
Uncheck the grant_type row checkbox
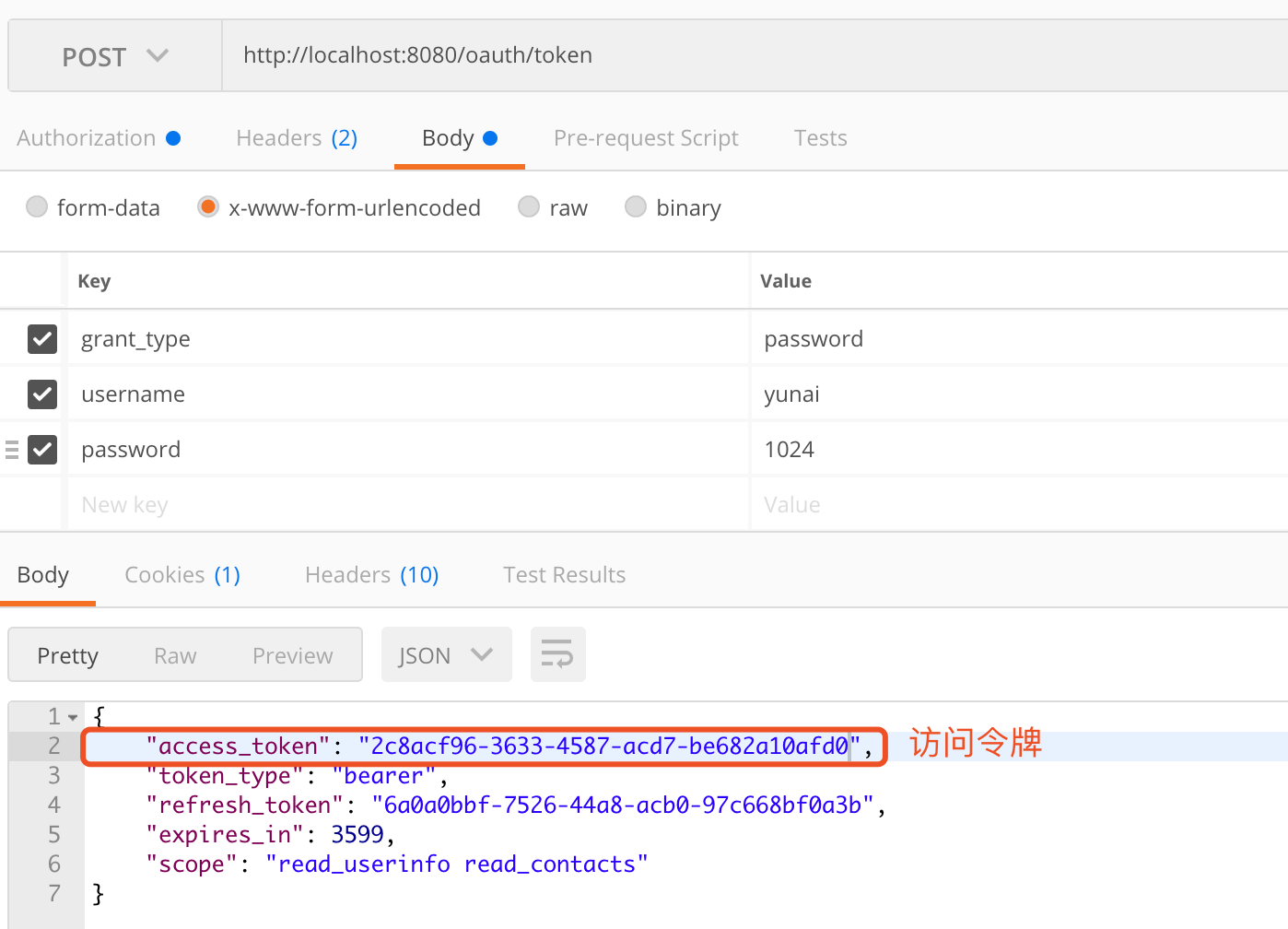(x=42, y=339)
